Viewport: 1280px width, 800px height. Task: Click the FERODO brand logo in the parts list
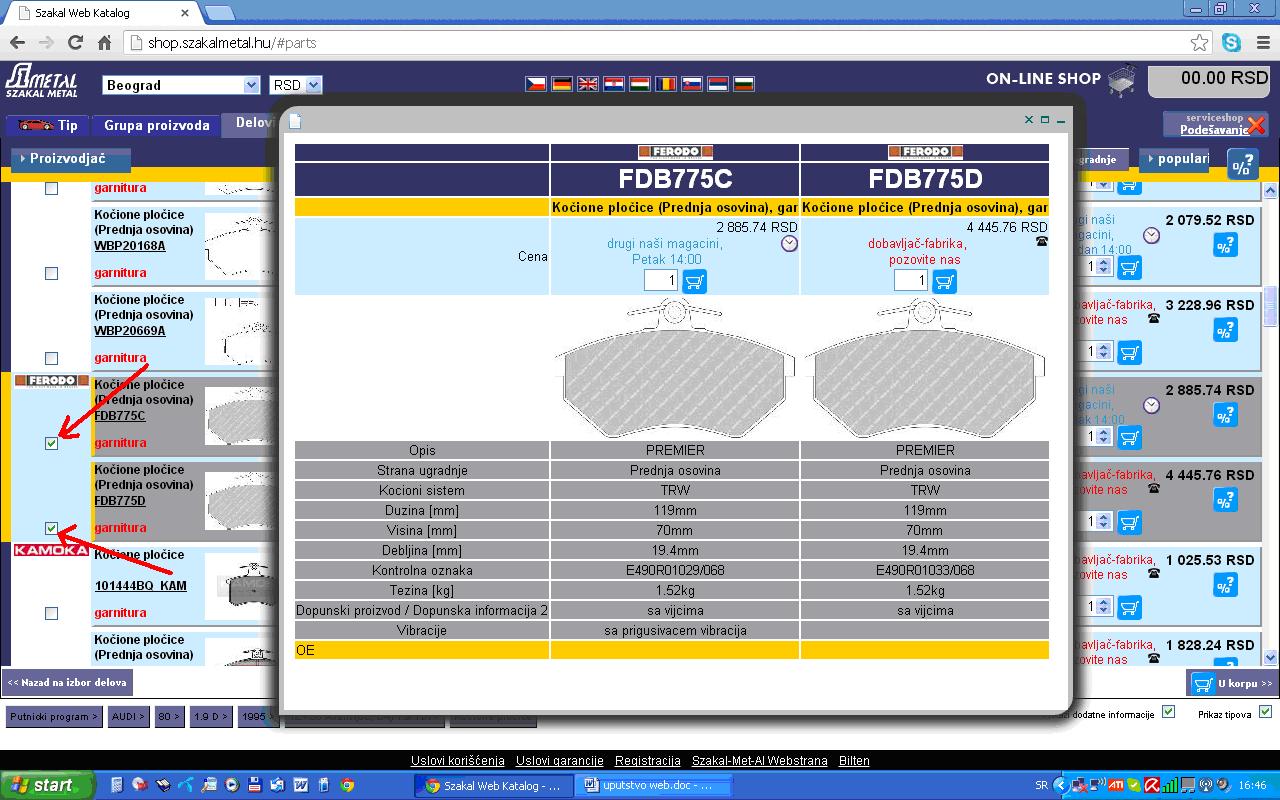[52, 381]
